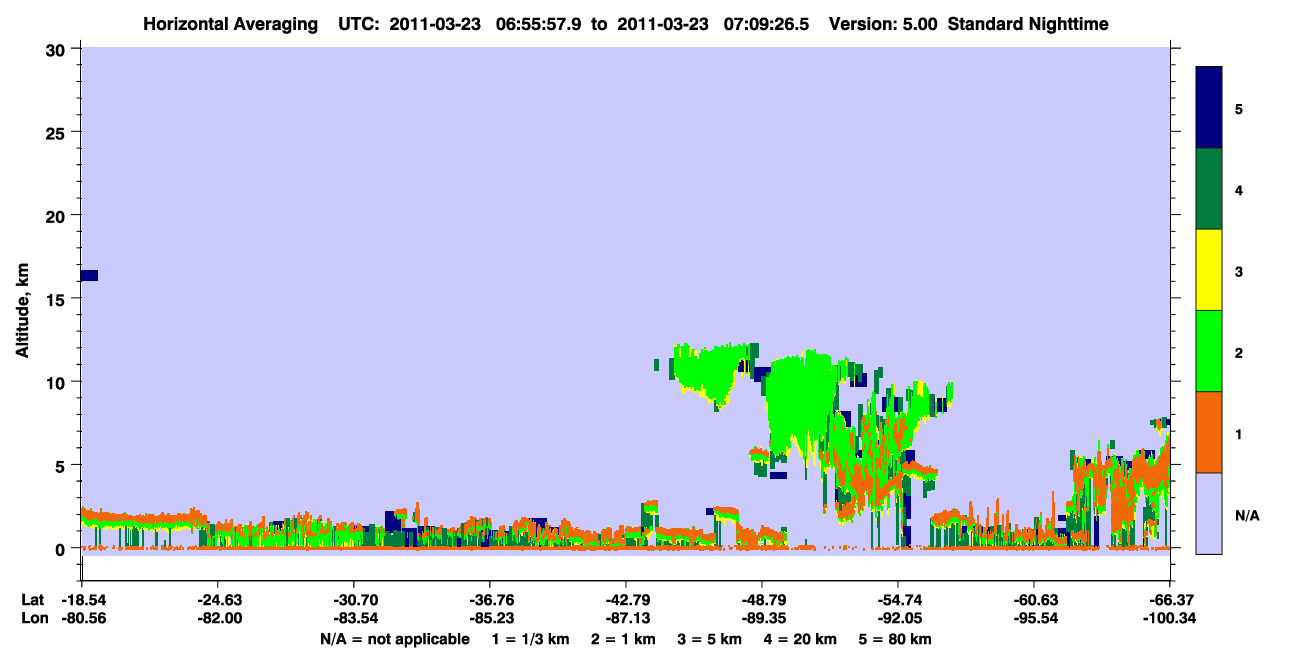The image size is (1300, 667).
Task: Click the start time "06:55:57.9" in title
Action: [x=541, y=24]
